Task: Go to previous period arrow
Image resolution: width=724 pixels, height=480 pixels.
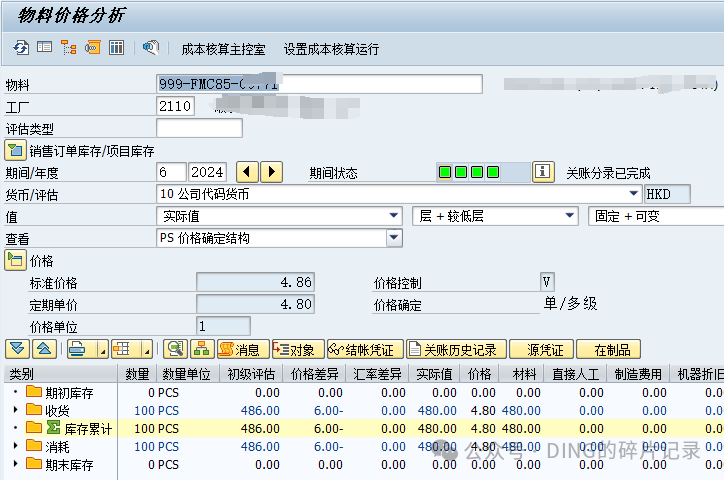Action: pos(247,172)
